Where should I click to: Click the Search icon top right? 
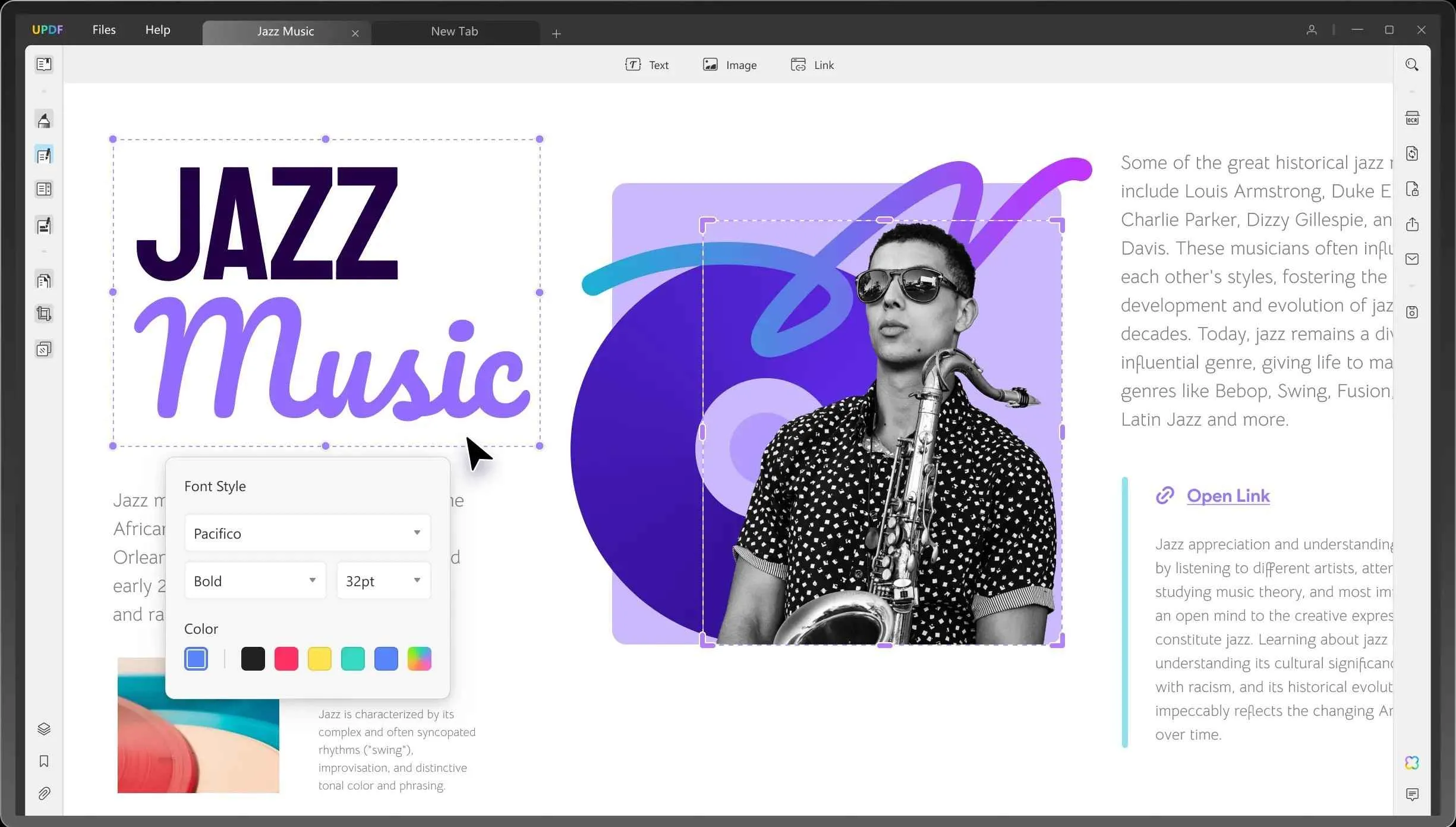point(1412,64)
